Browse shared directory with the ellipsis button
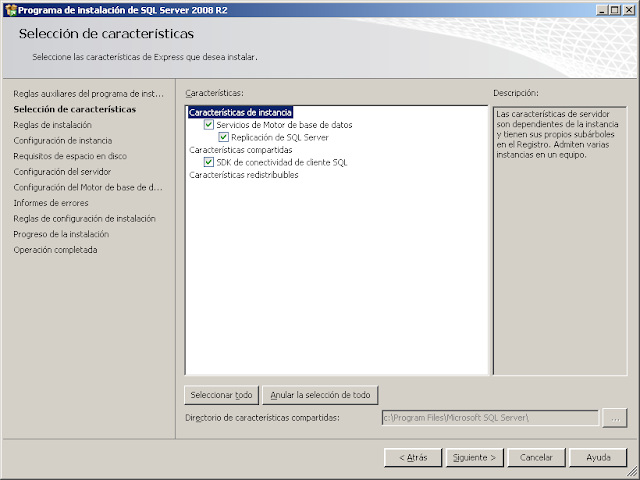 pyautogui.click(x=615, y=418)
